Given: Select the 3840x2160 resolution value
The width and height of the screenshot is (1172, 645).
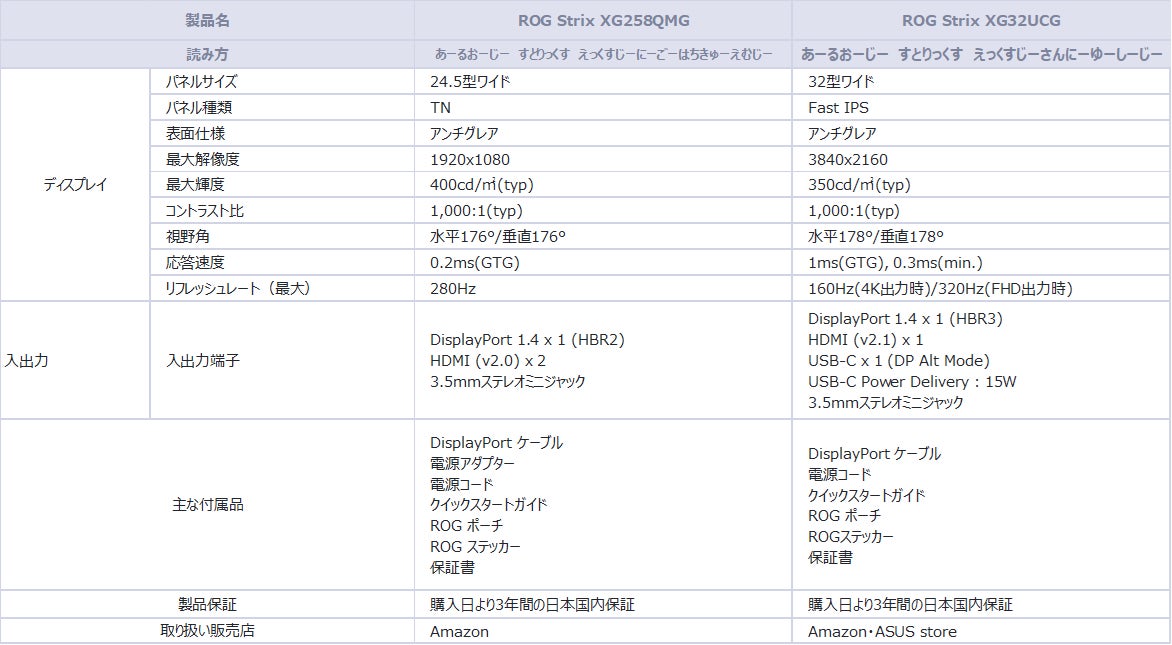Looking at the screenshot, I should point(848,159).
